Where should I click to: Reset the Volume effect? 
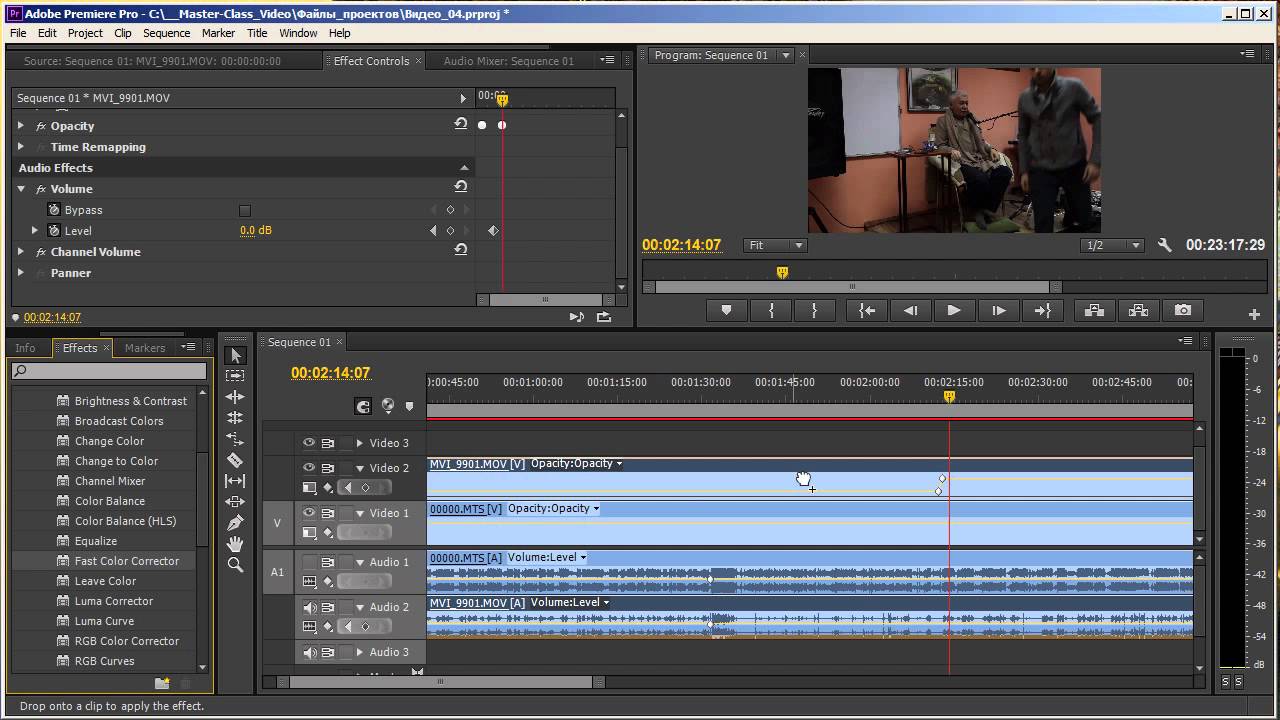tap(460, 188)
